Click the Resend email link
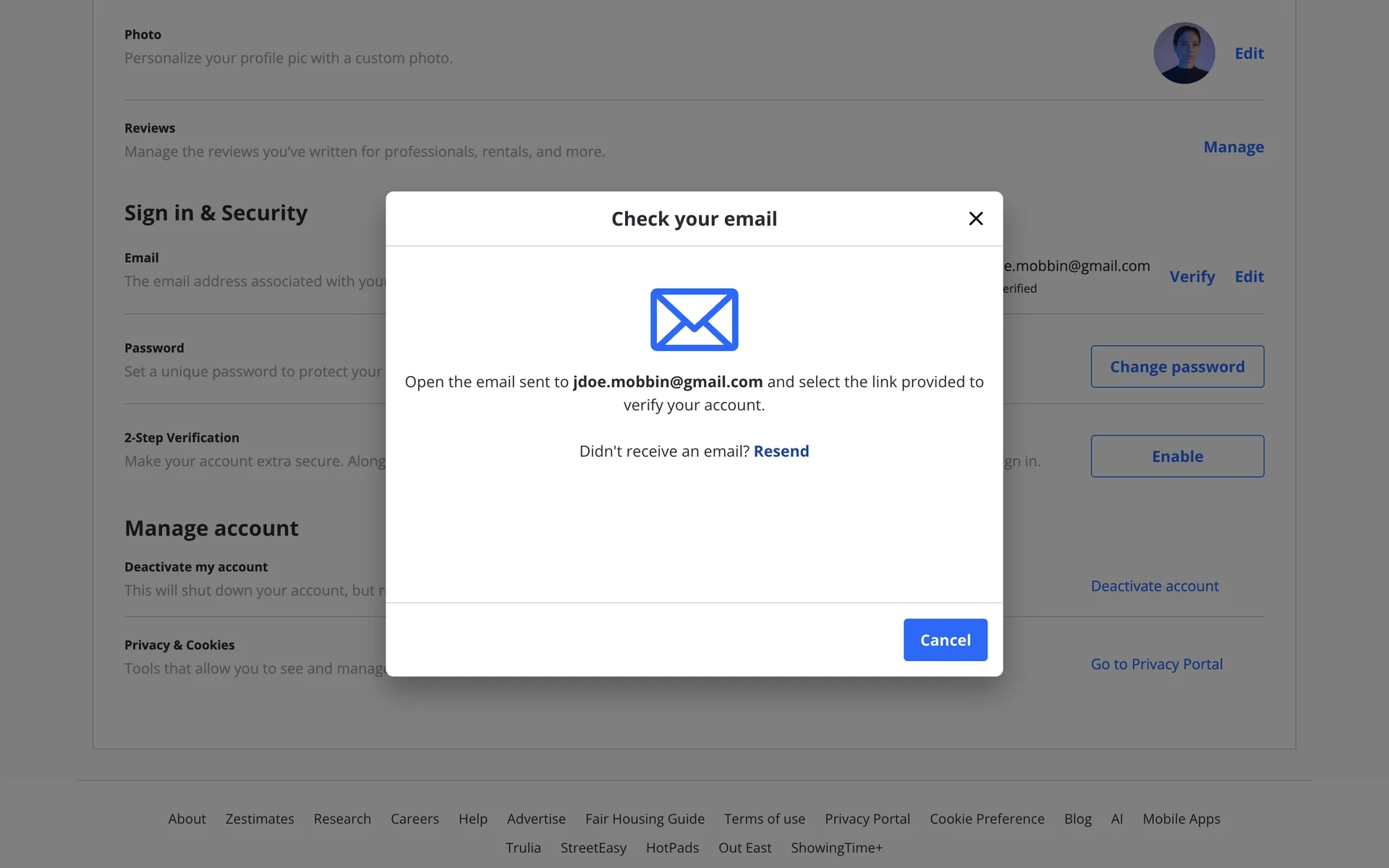This screenshot has width=1389, height=868. [781, 451]
